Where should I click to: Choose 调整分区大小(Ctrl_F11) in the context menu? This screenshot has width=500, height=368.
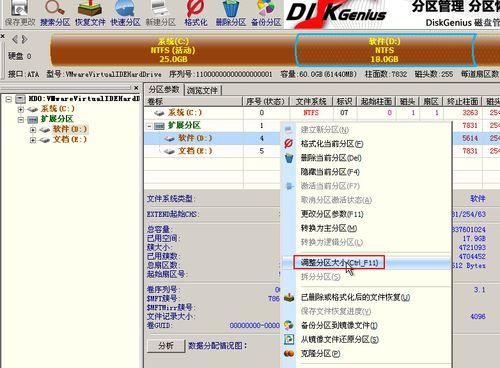366,263
